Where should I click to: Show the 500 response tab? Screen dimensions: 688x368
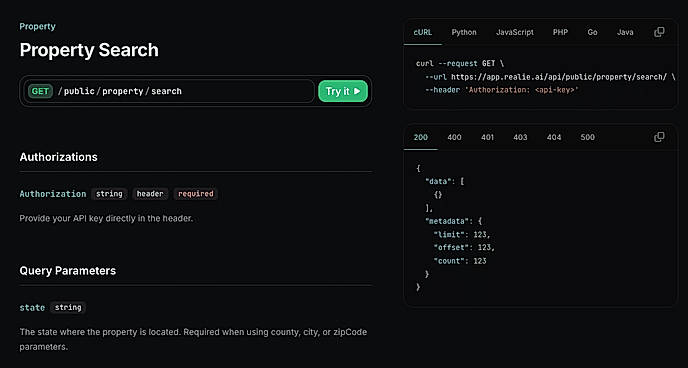588,137
